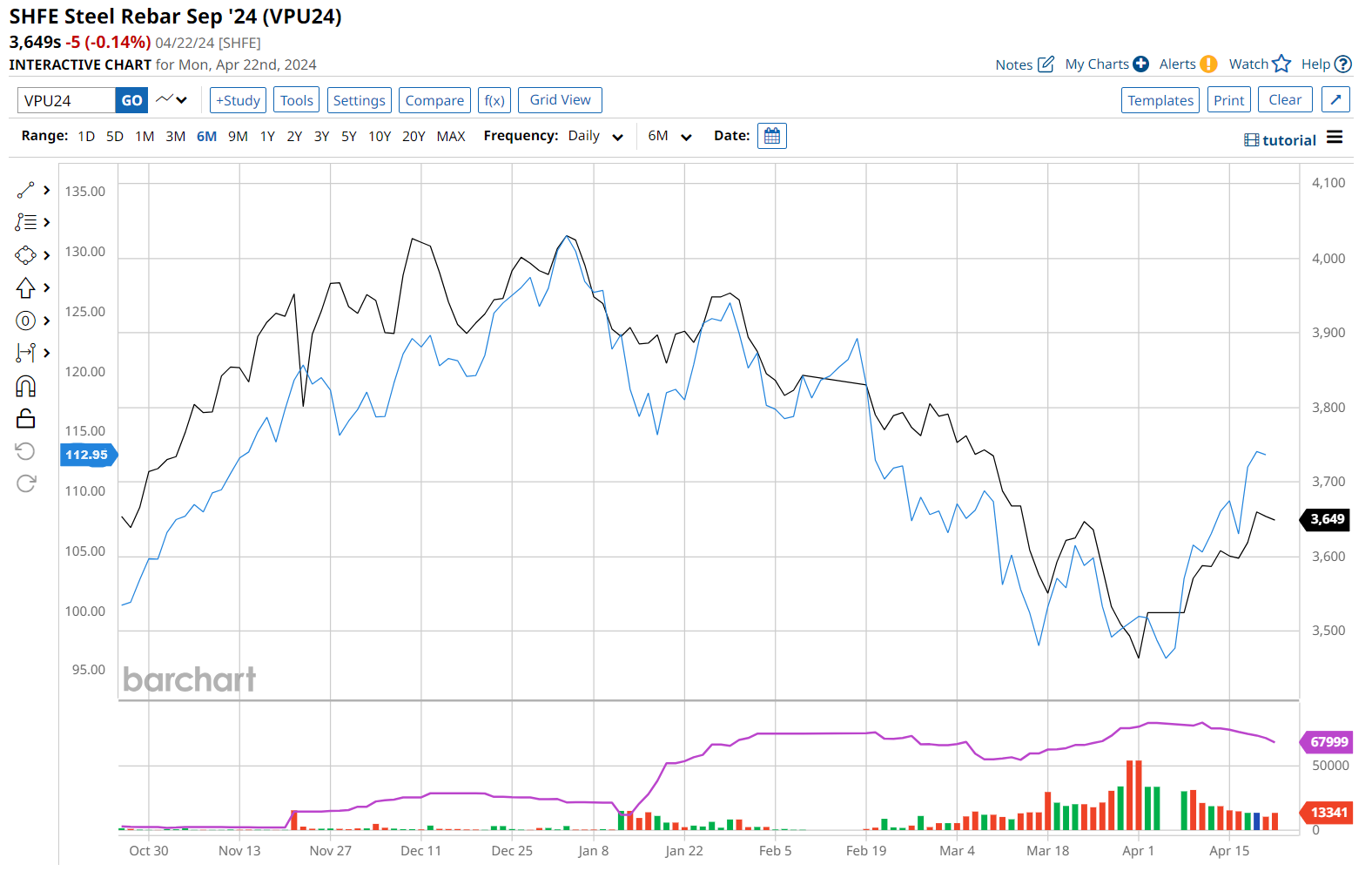This screenshot has height=878, width=1372.
Task: Open the ellipse shapes tool
Action: pyautogui.click(x=25, y=255)
